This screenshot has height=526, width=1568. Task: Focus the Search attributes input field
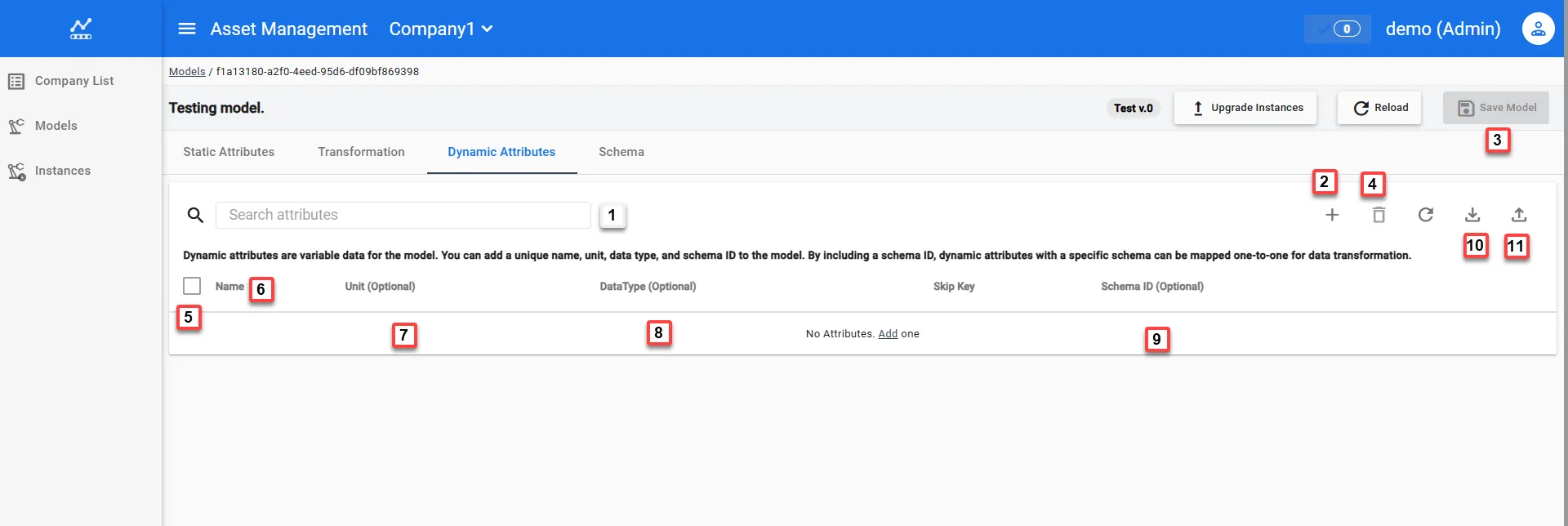pyautogui.click(x=403, y=215)
